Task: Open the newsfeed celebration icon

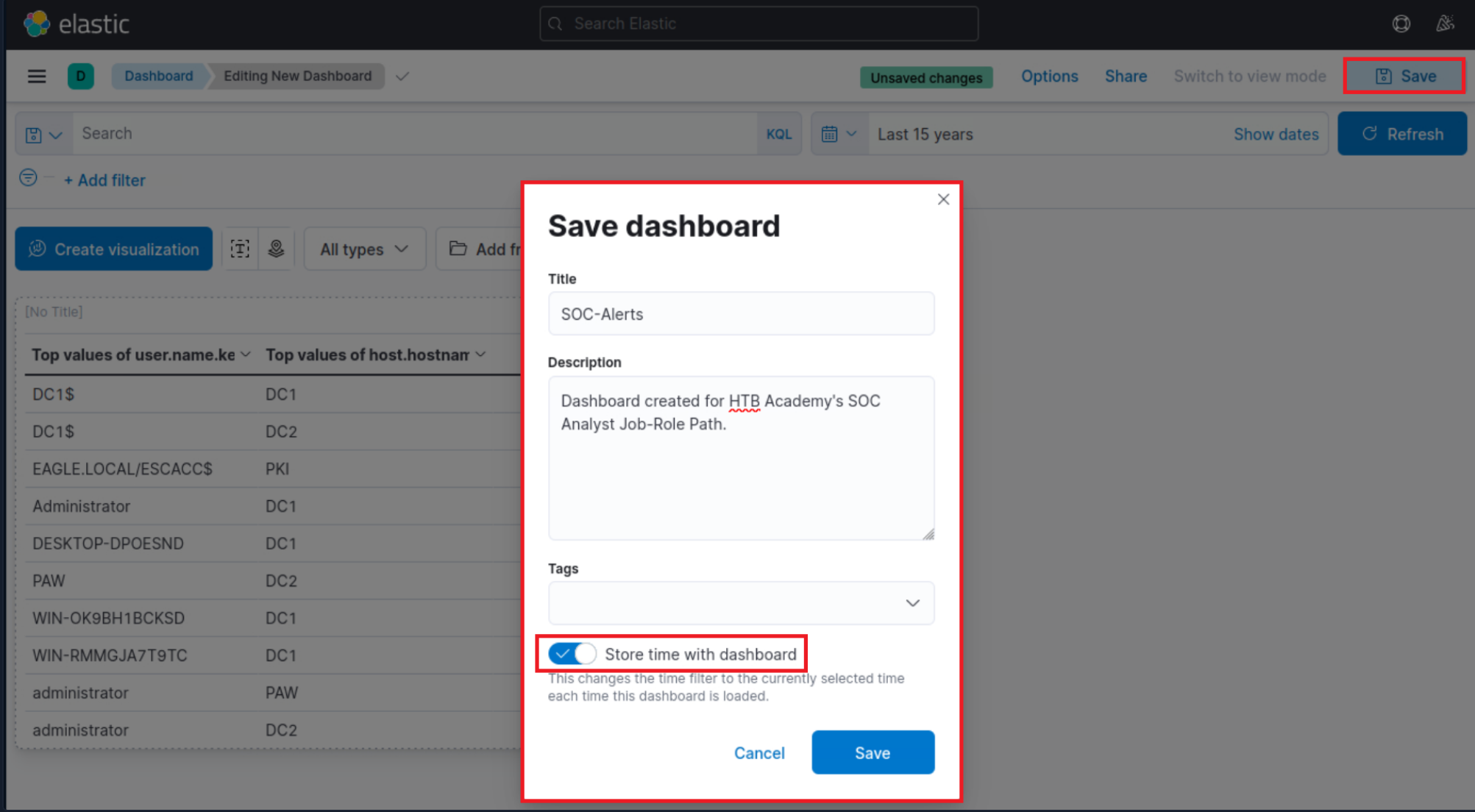Action: (x=1446, y=24)
